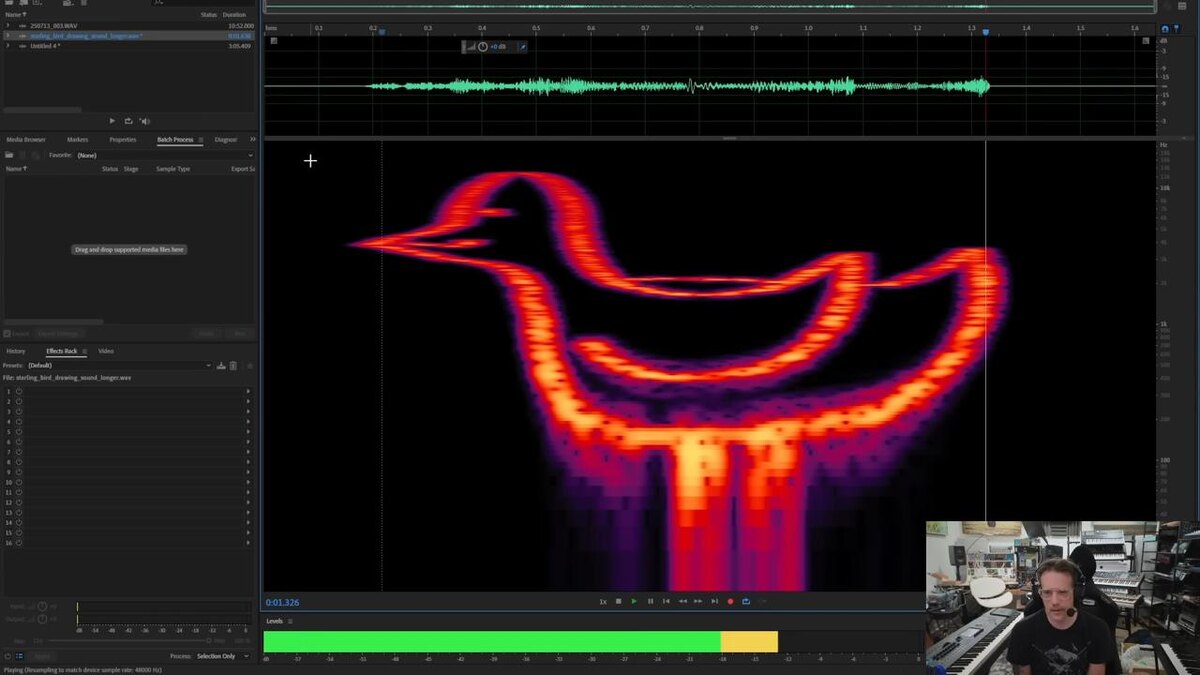
Task: Toggle power for effects rack slot 1
Action: [18, 390]
